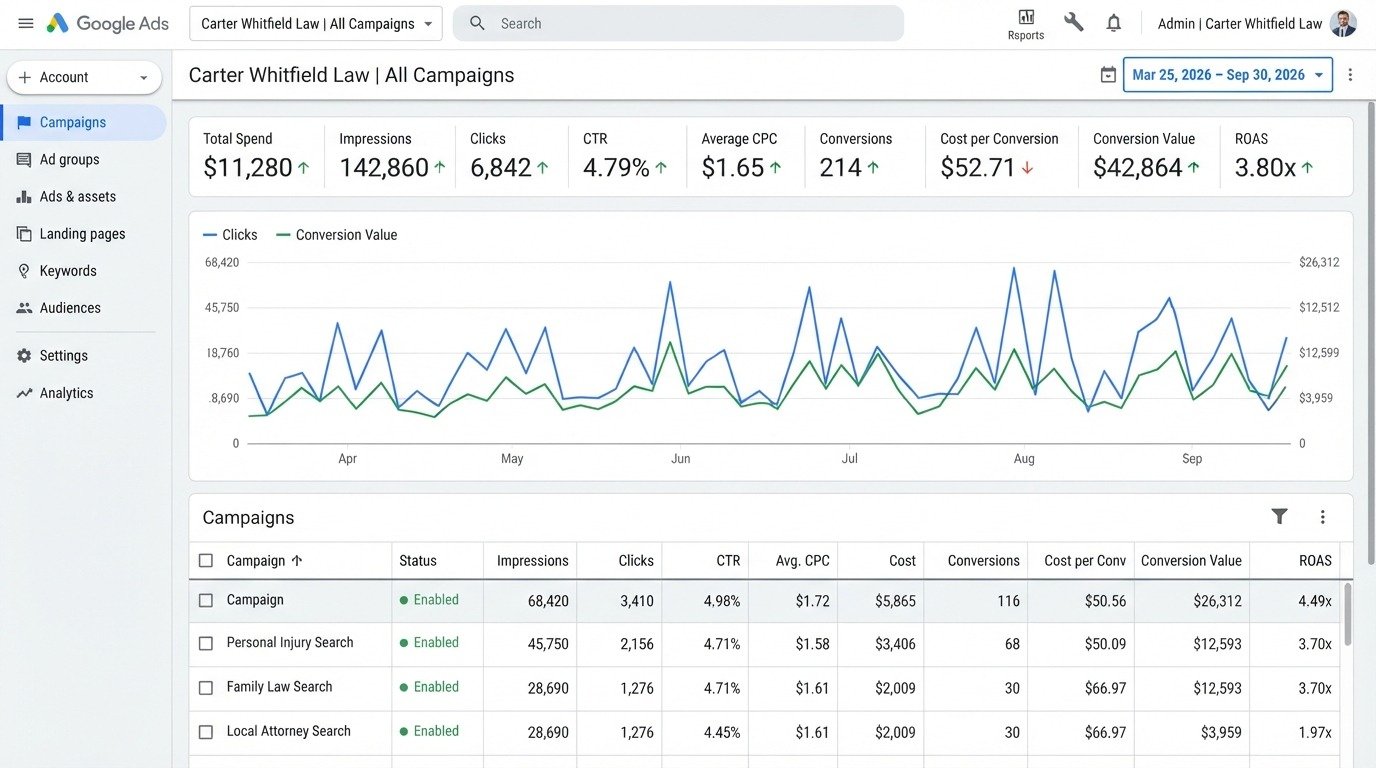Open Ads & assets section
The width and height of the screenshot is (1376, 768).
tap(78, 197)
